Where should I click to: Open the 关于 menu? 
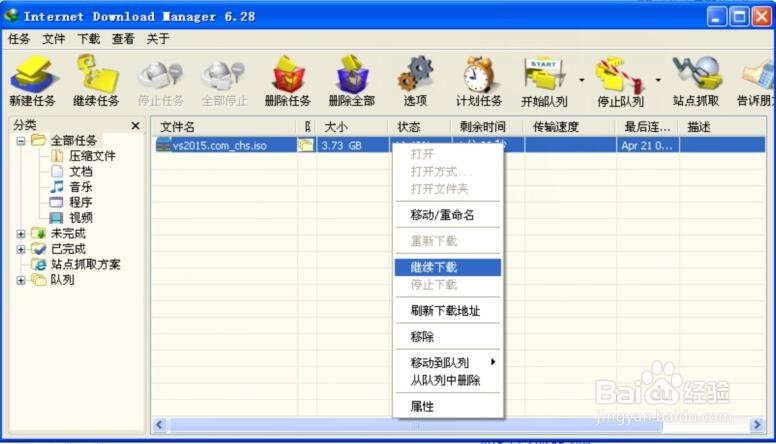coord(158,39)
